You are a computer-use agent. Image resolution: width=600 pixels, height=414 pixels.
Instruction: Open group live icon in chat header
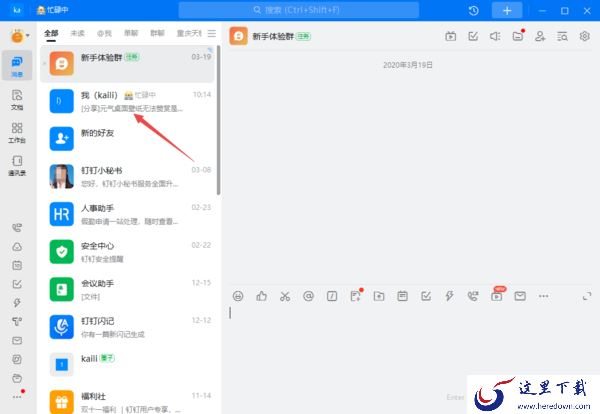tap(450, 36)
